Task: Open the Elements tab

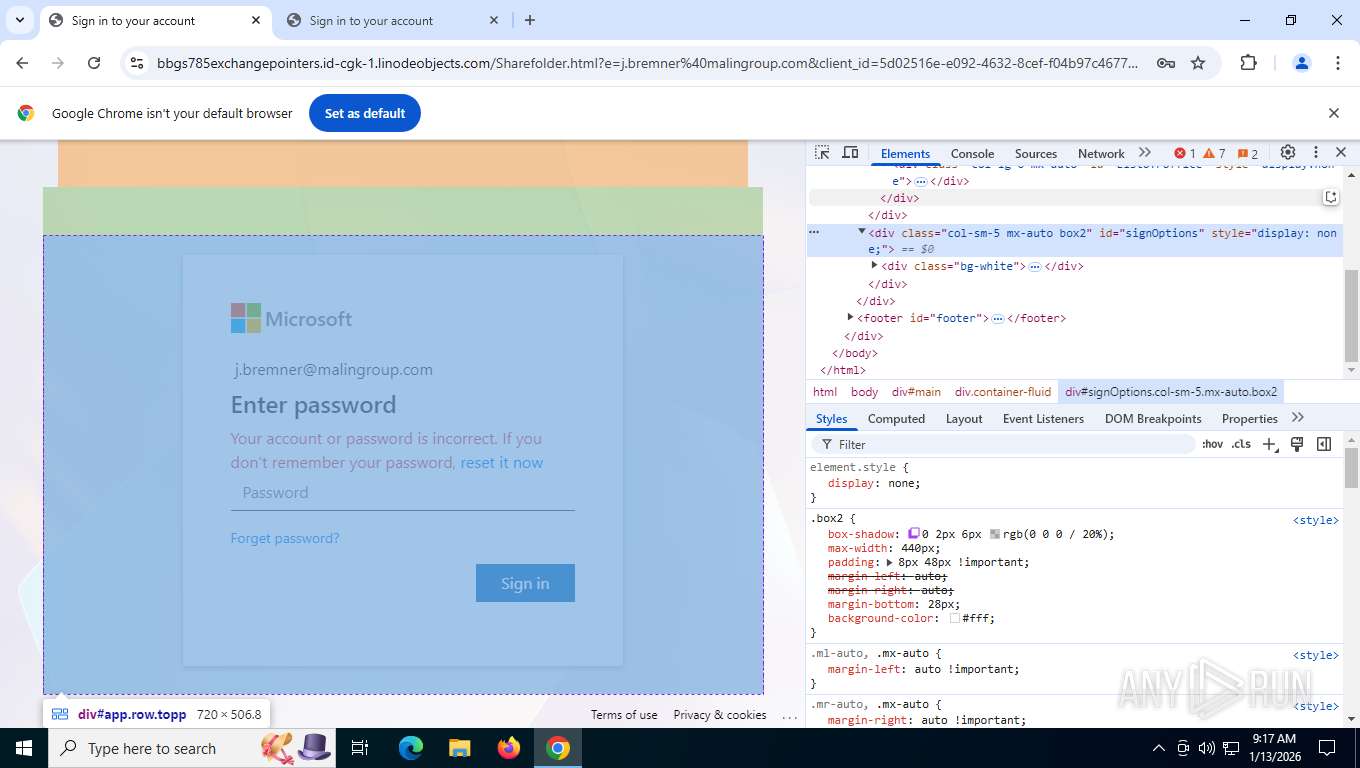Action: (905, 153)
